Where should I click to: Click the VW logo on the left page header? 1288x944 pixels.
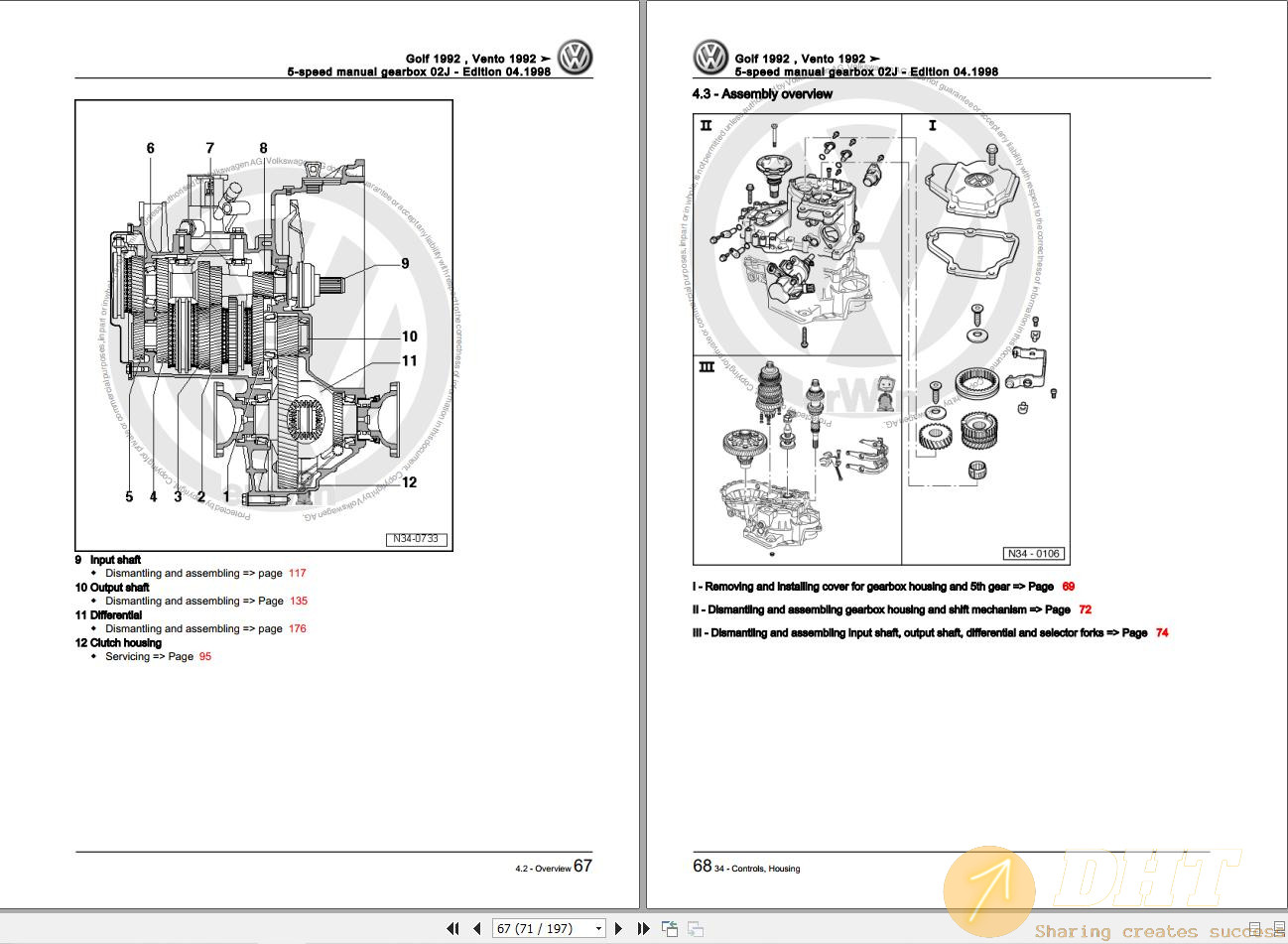click(575, 59)
